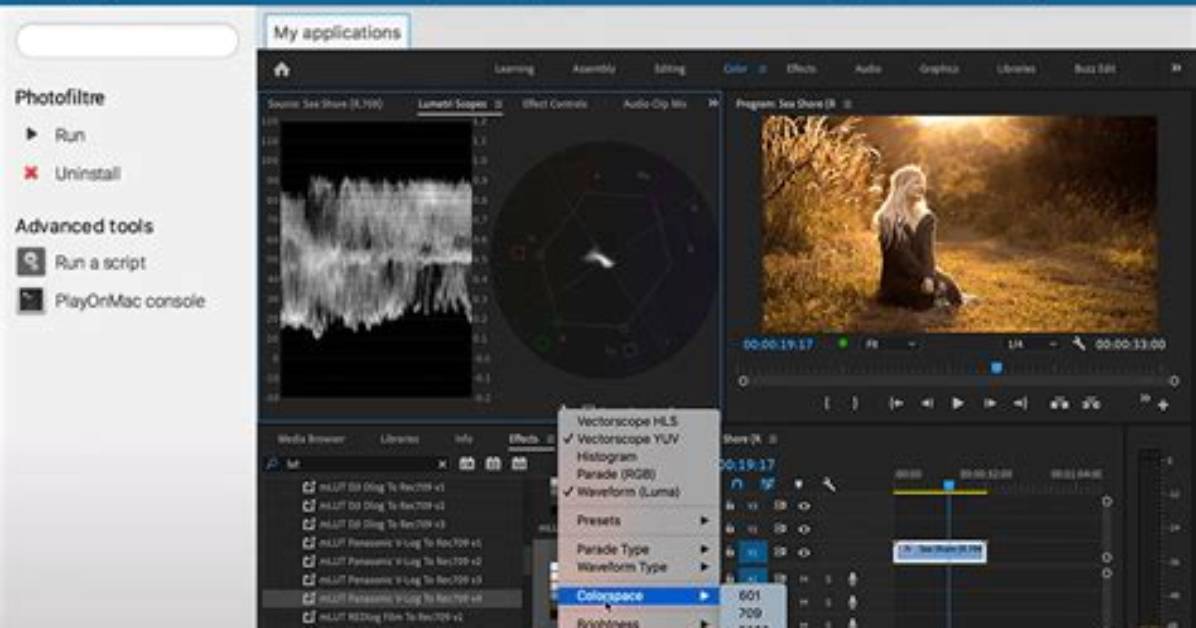Select 709 colorspace option
1196x628 pixels.
(751, 613)
